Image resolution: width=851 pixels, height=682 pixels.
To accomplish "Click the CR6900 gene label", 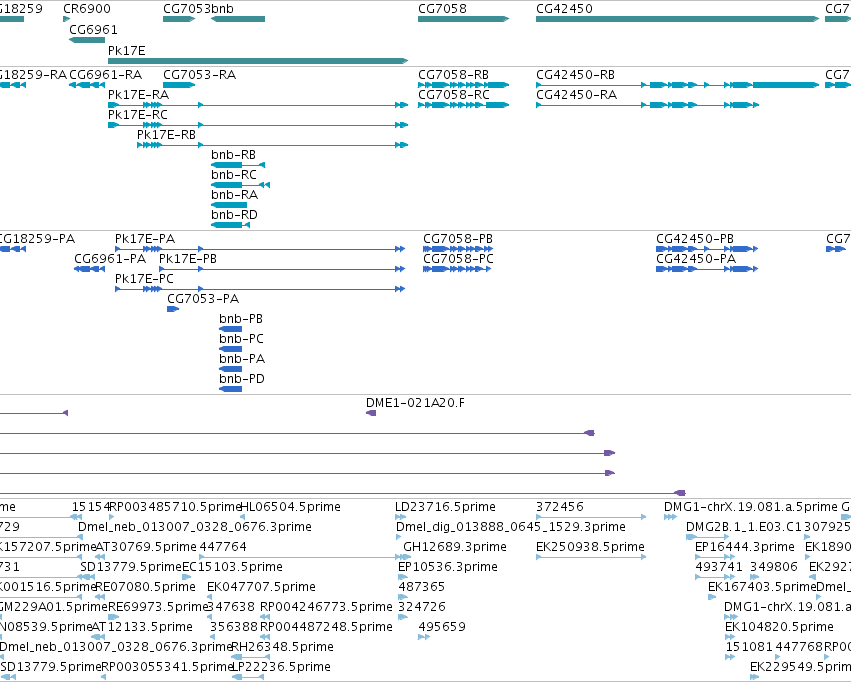I will click(87, 9).
